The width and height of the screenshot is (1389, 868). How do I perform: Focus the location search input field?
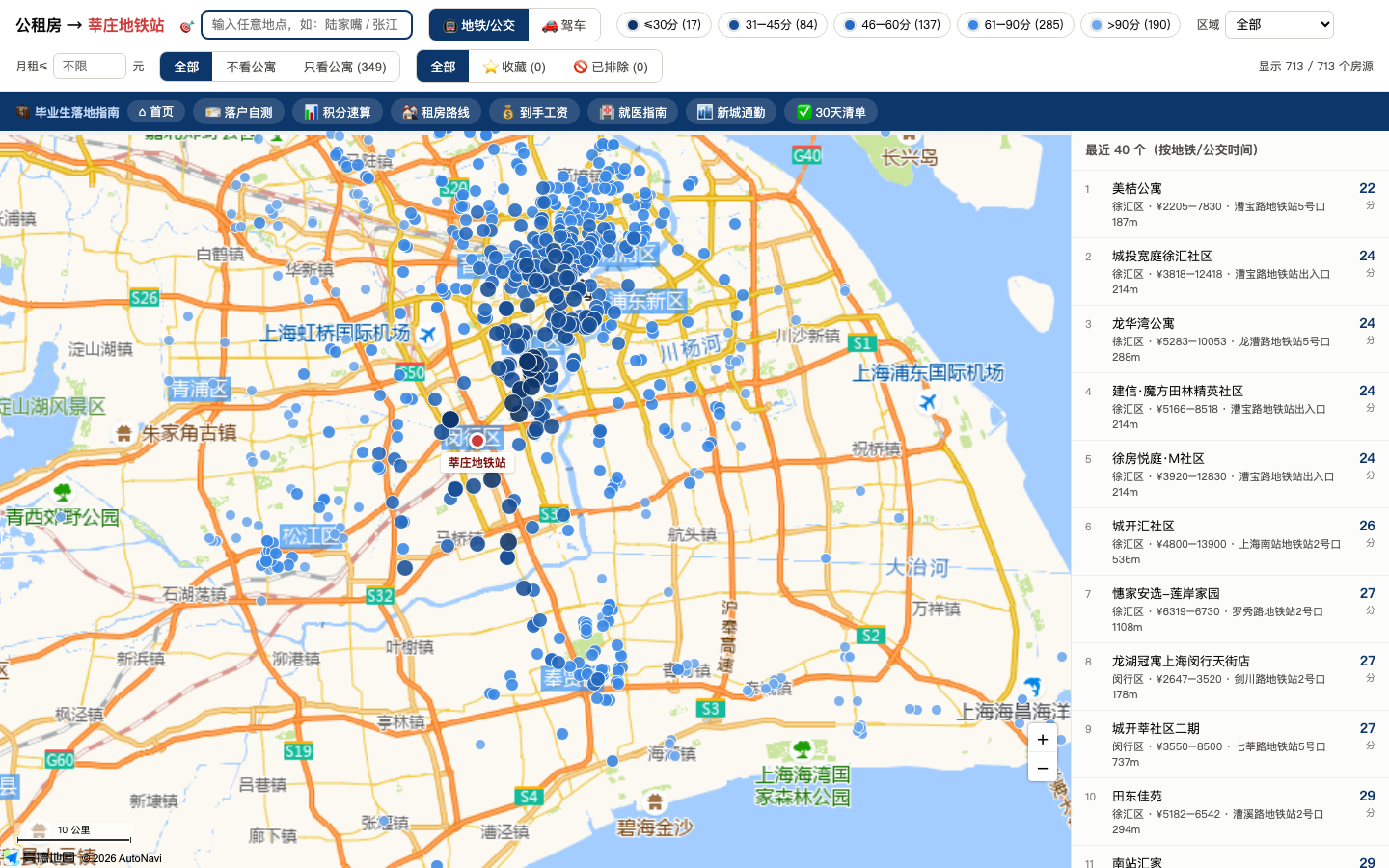coord(307,25)
